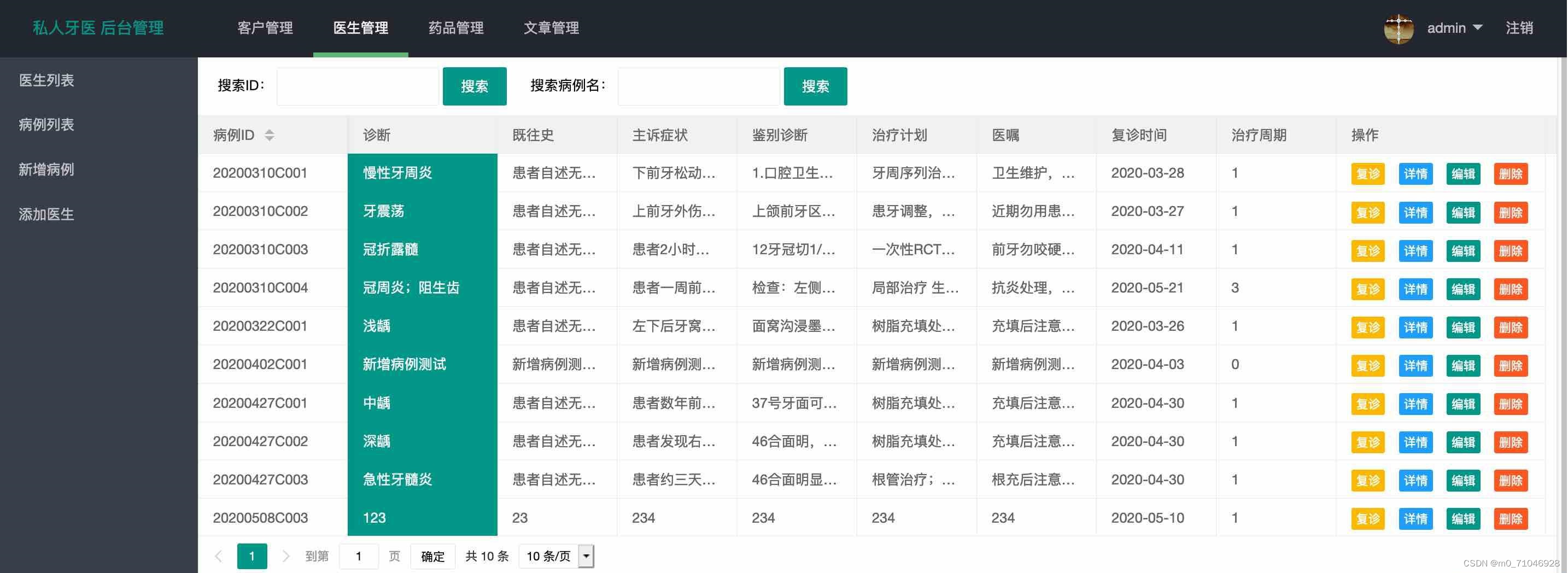
Task: Select 医生列表 in the sidebar
Action: pos(46,80)
